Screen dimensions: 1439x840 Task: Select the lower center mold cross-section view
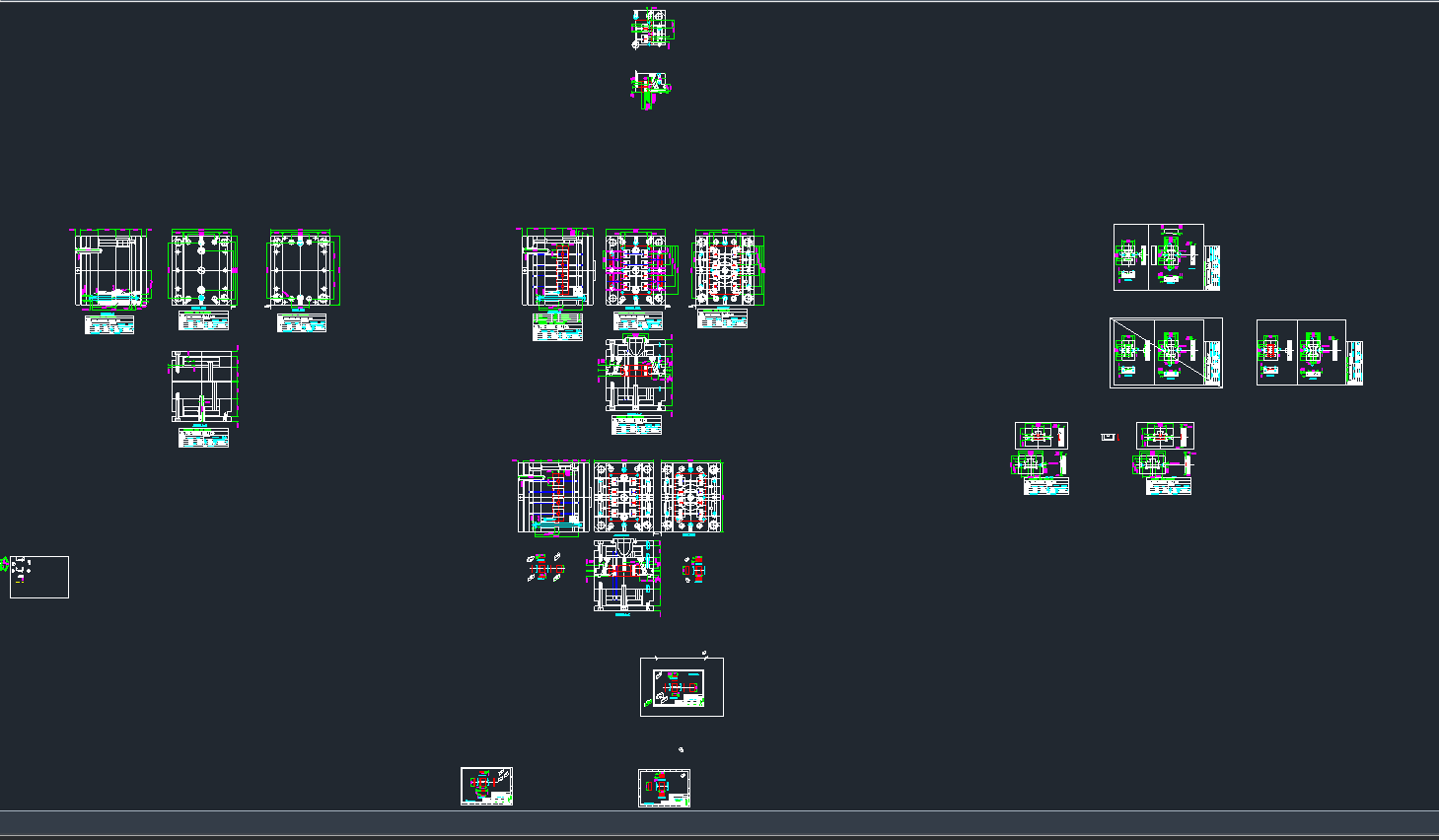coord(625,575)
